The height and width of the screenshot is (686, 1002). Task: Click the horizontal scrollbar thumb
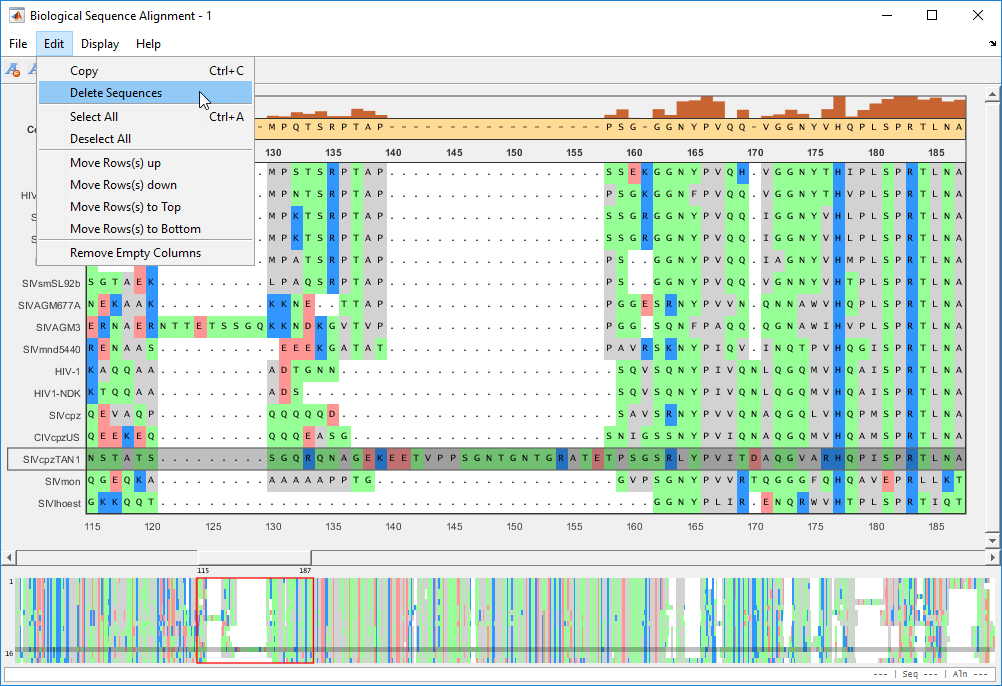(x=254, y=557)
